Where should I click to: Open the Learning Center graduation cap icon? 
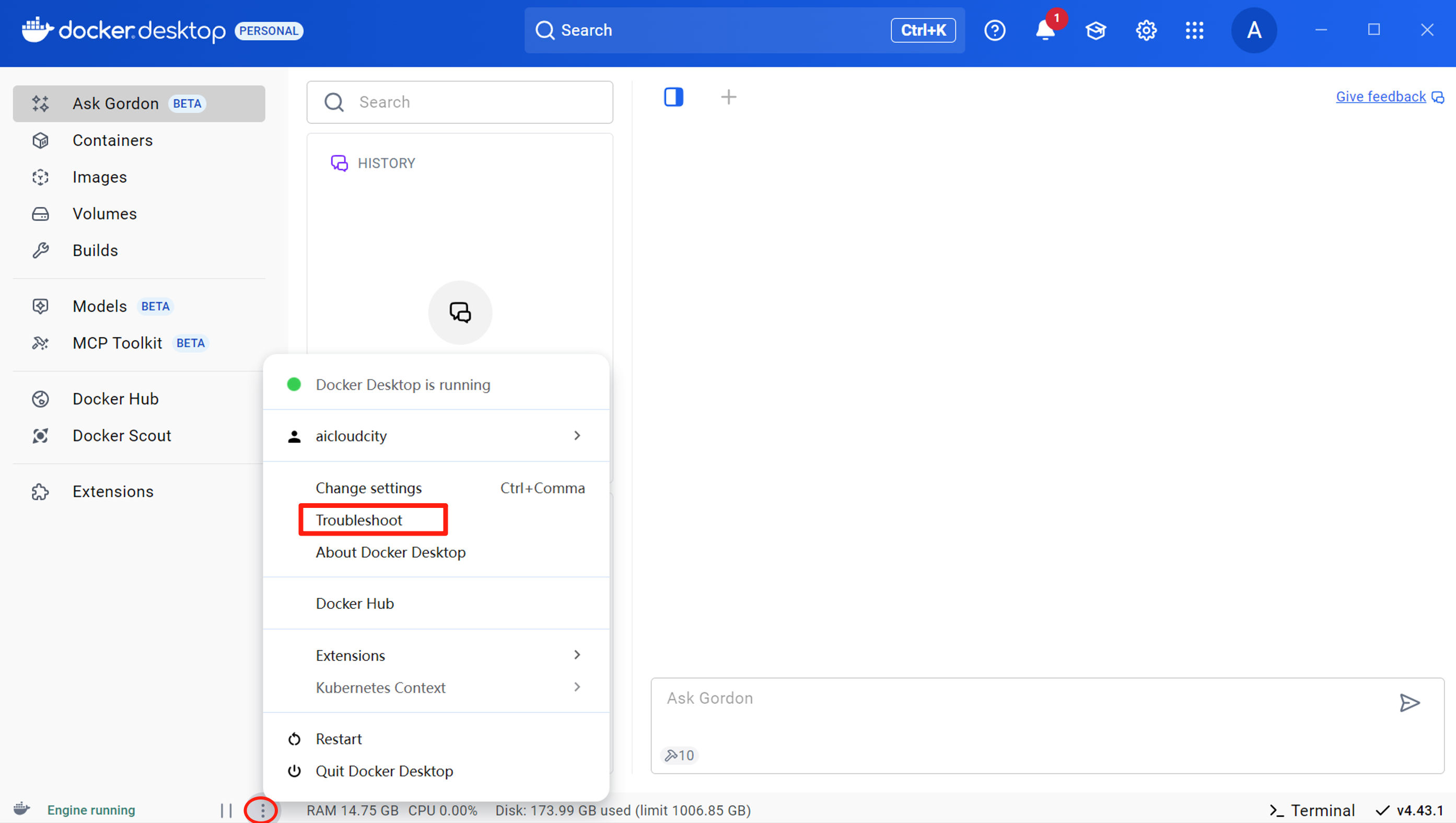pos(1096,30)
